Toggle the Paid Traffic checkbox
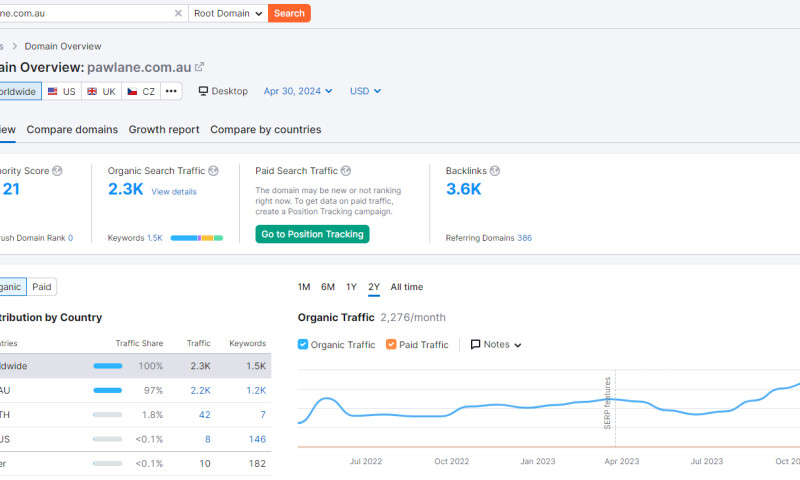 (392, 345)
